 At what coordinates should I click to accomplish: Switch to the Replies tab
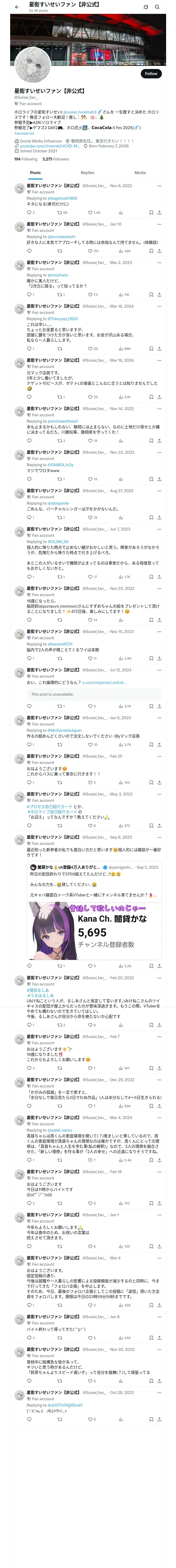pyautogui.click(x=87, y=173)
